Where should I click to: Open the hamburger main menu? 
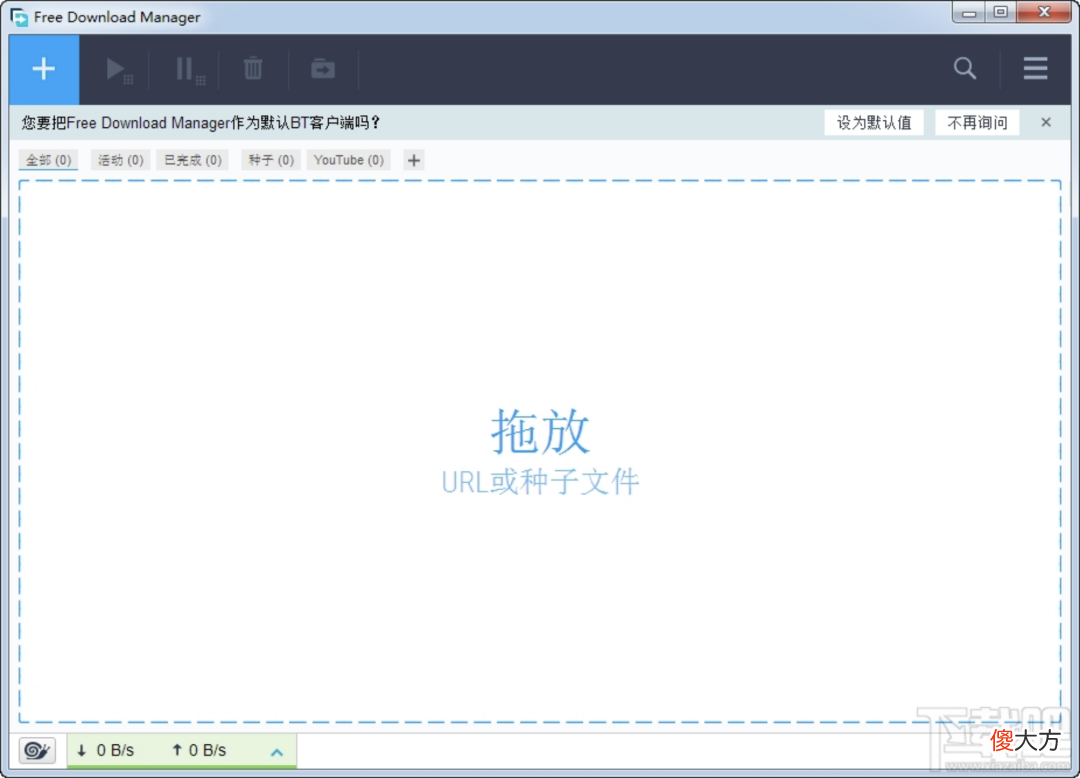pos(1035,68)
